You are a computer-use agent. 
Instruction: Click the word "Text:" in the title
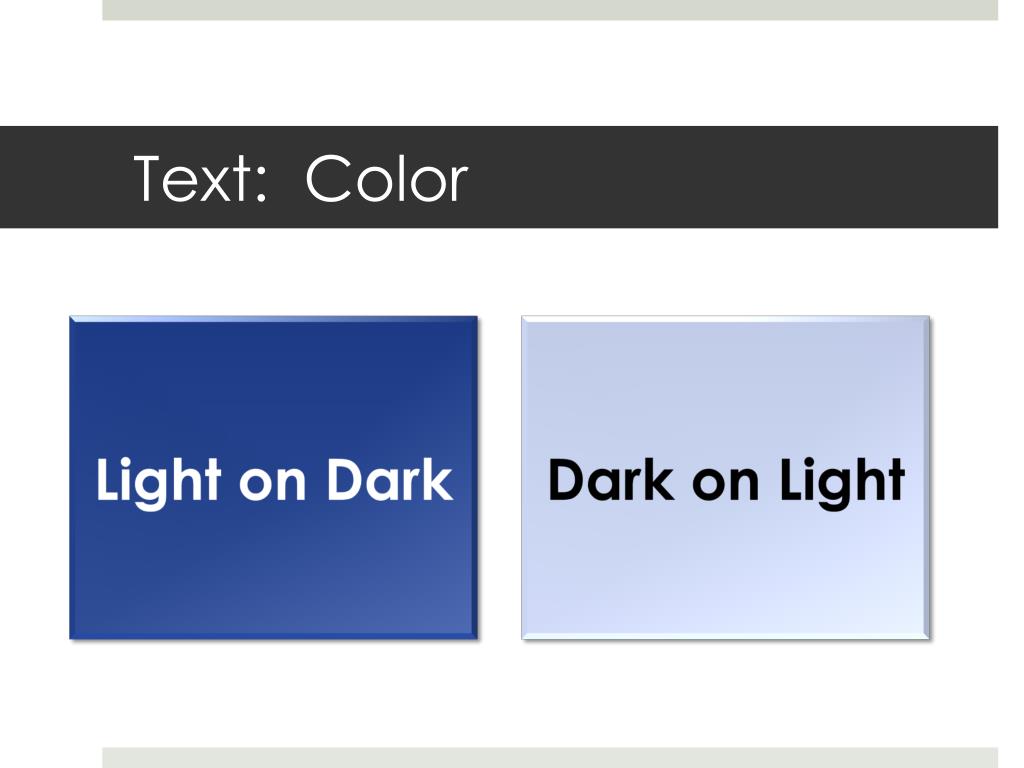200,178
